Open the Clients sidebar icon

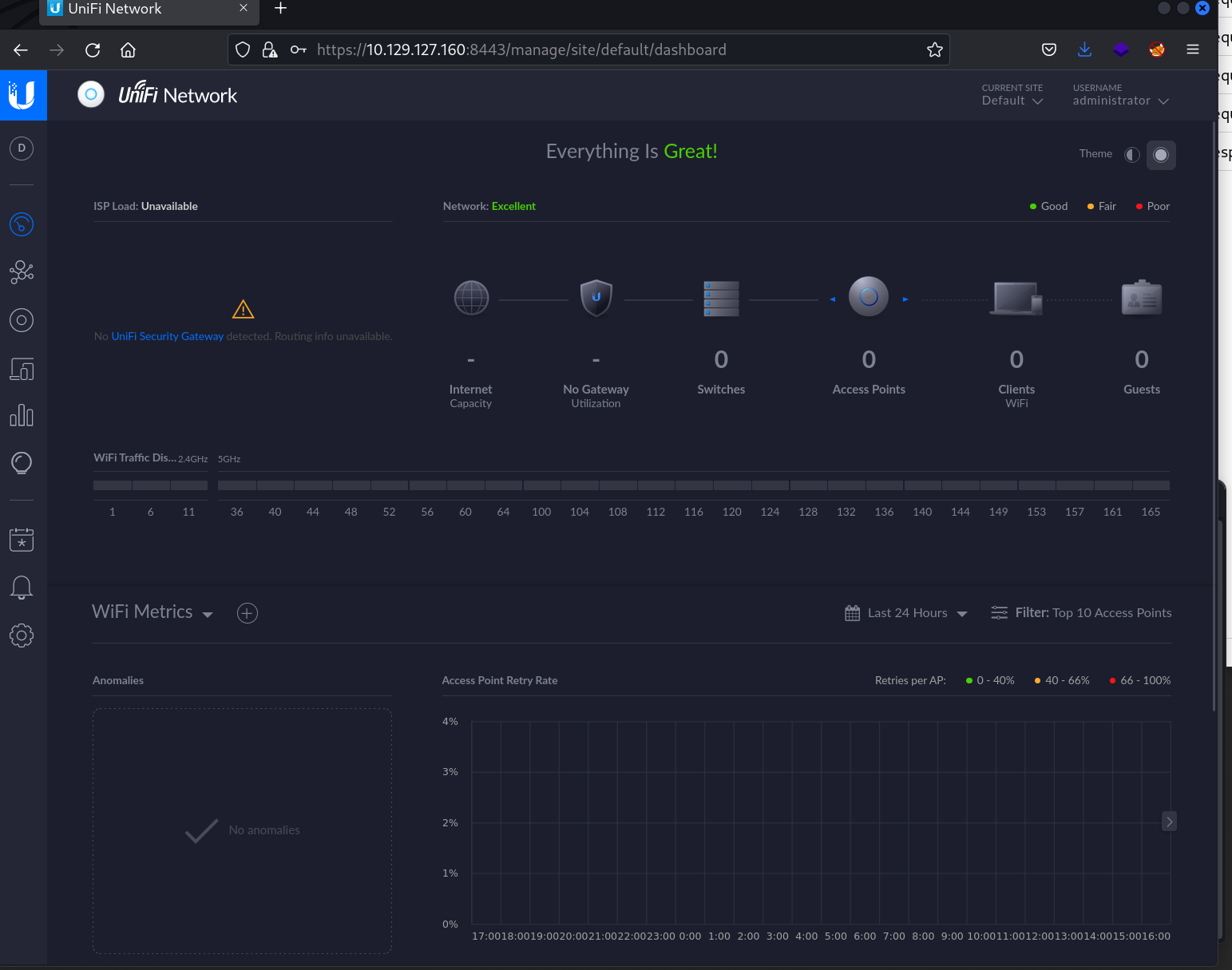tap(22, 369)
